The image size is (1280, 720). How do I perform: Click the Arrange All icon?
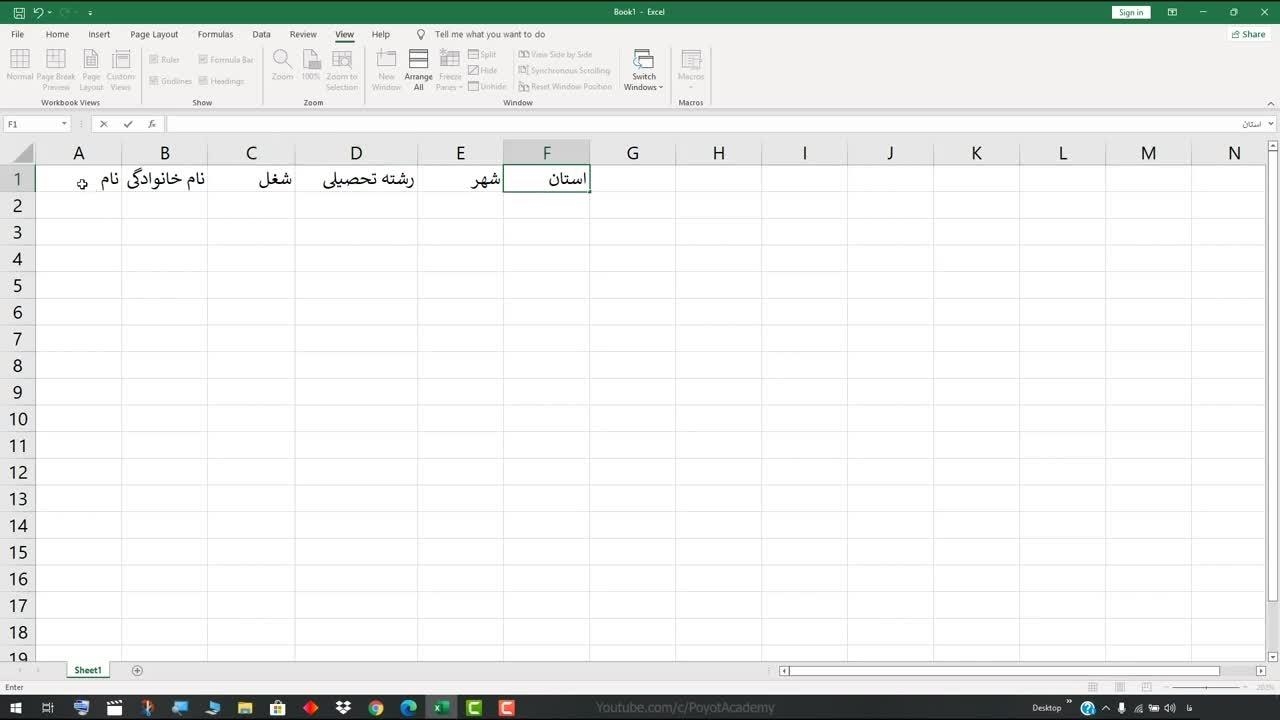tap(418, 70)
